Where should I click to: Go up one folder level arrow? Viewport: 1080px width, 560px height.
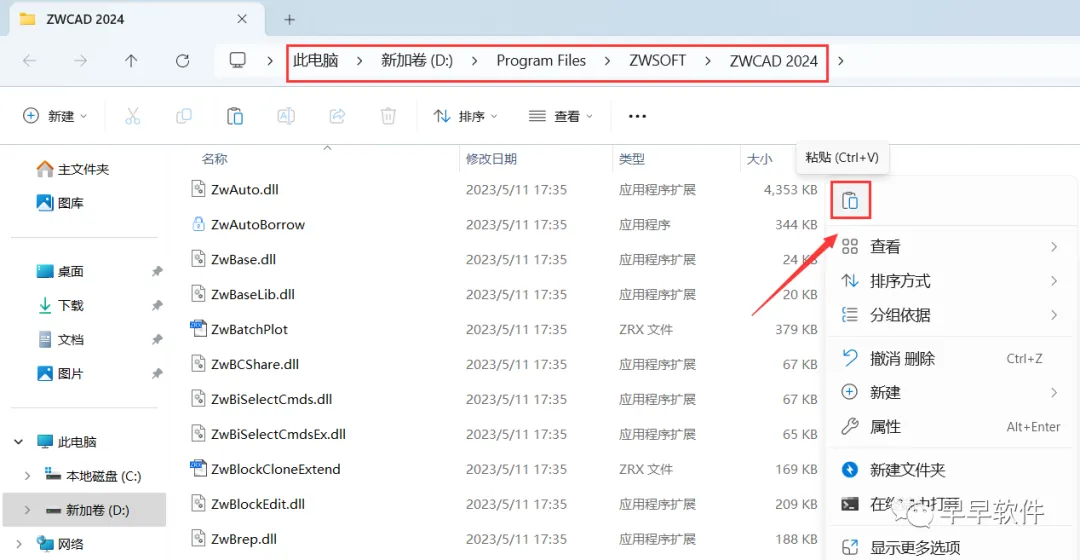(131, 61)
